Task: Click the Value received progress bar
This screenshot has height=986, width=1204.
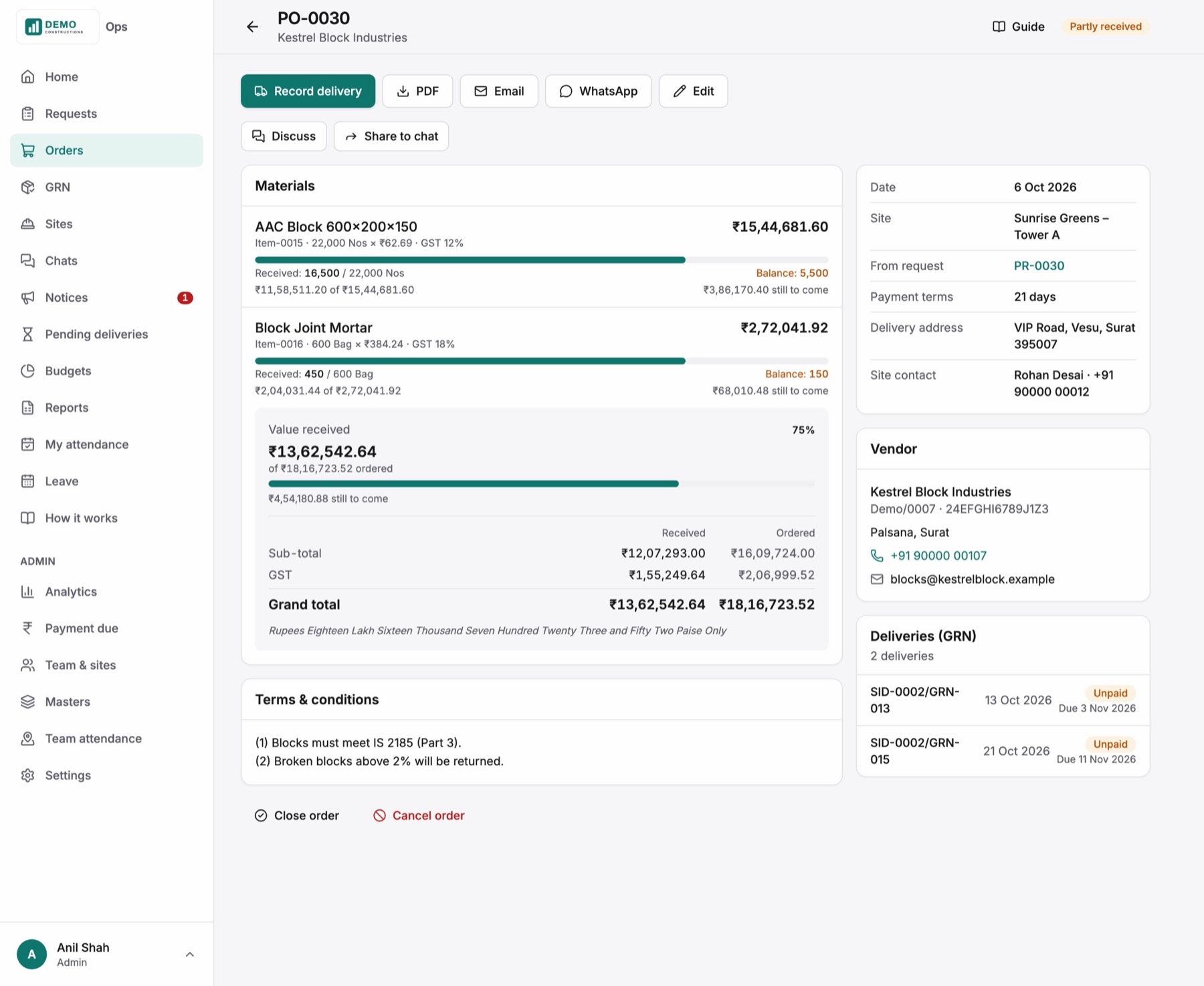Action: pos(541,484)
